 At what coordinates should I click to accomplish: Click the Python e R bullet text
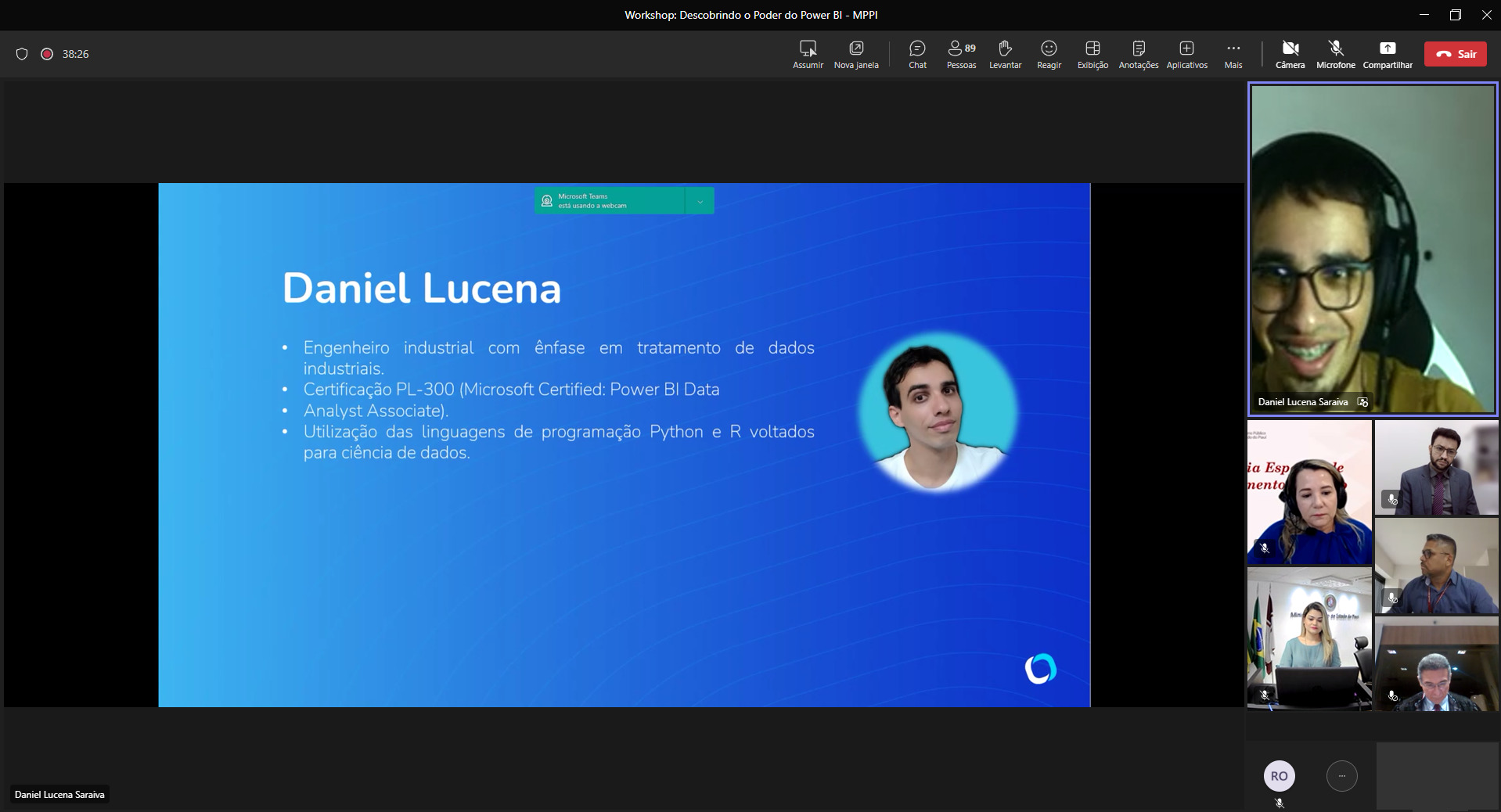pyautogui.click(x=559, y=442)
